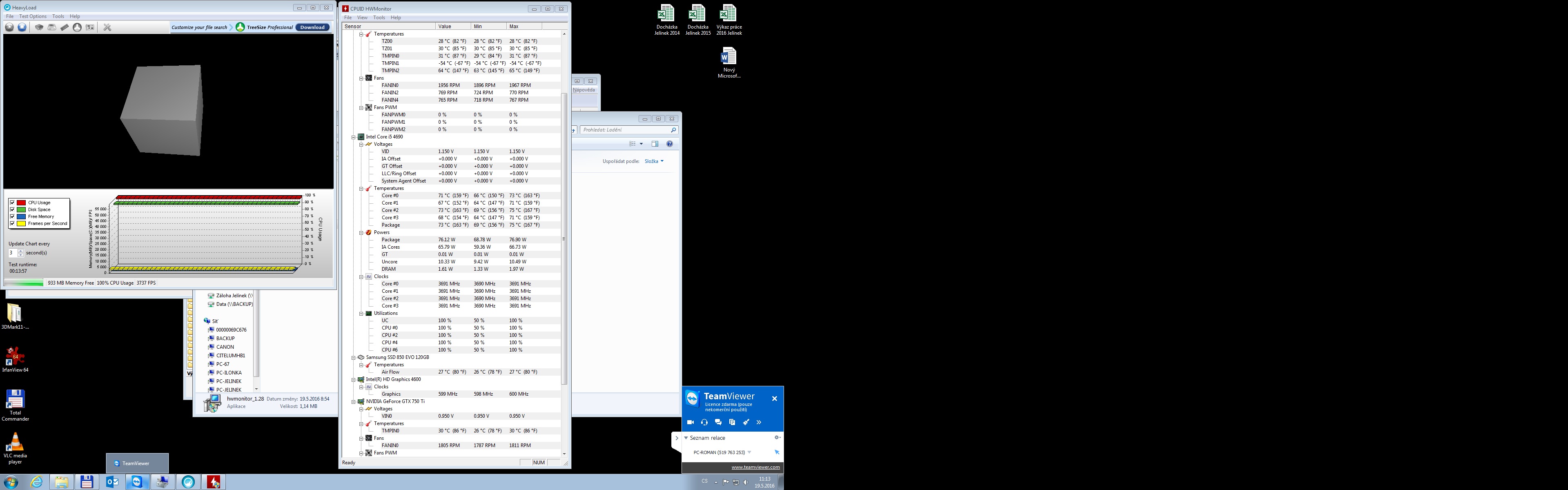Screen dimensions: 1568x490
Task: Collapse Seznam relace session list
Action: point(686,438)
